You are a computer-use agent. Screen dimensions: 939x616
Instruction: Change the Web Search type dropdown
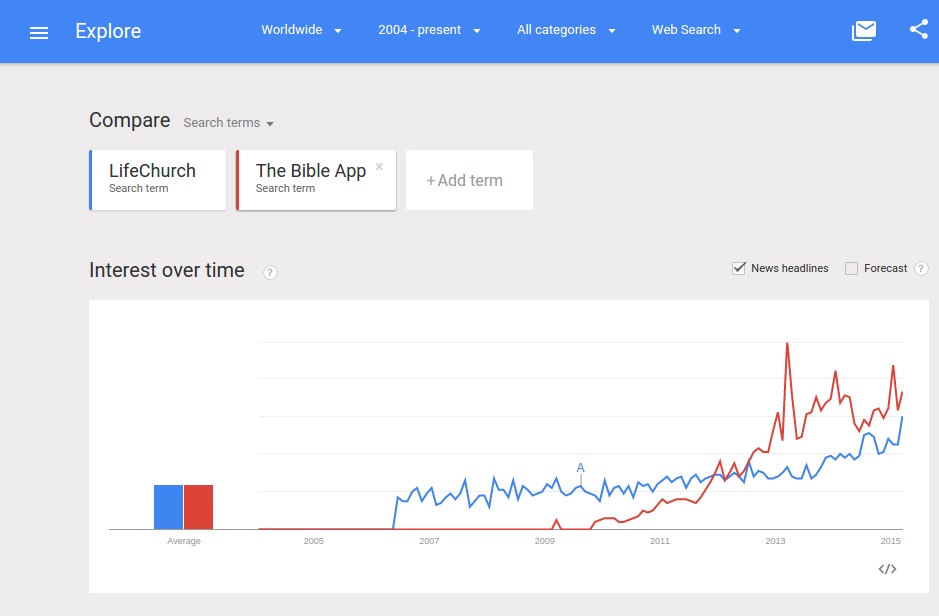tap(696, 30)
